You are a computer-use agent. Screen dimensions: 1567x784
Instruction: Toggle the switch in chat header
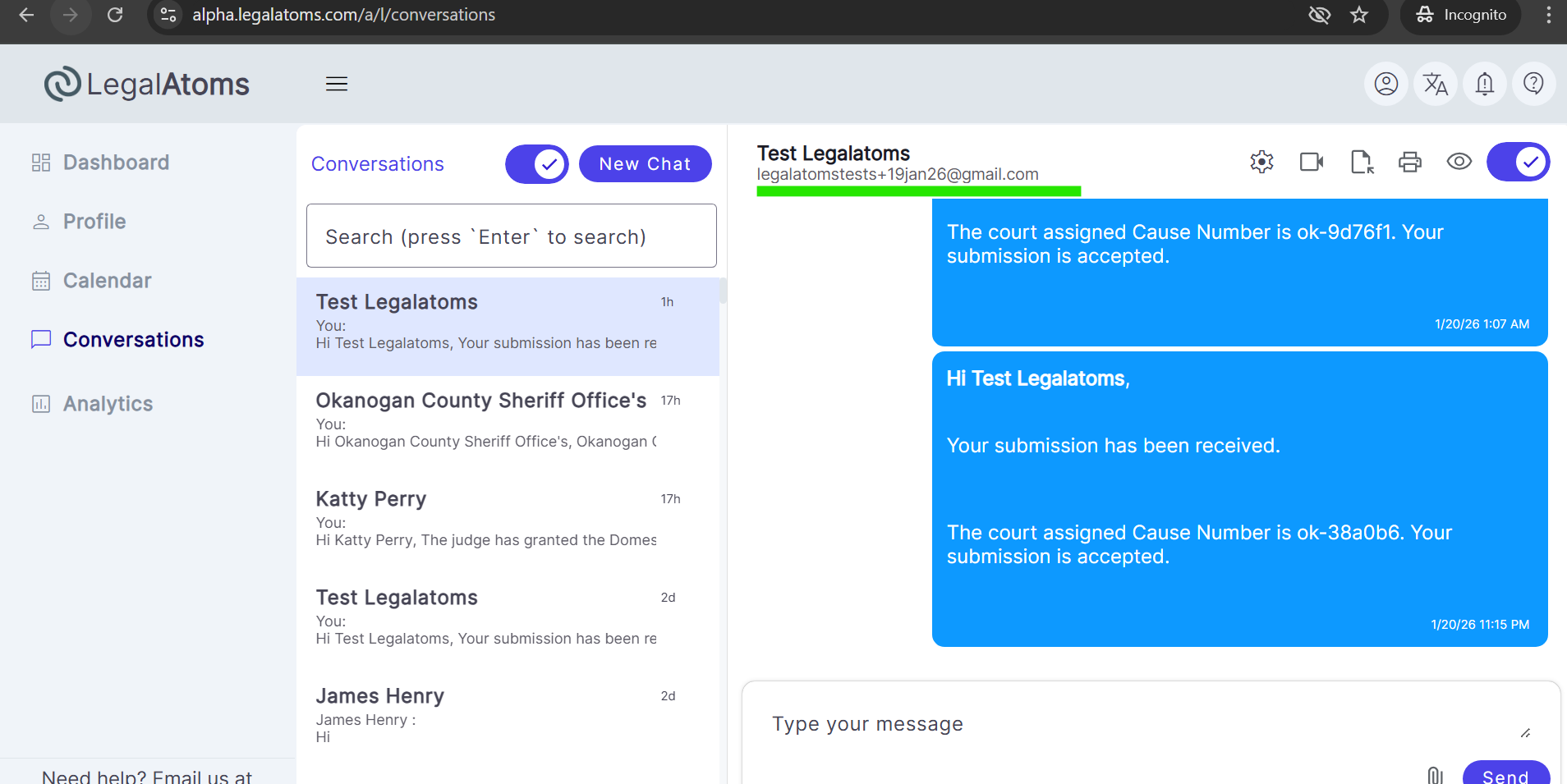1518,162
